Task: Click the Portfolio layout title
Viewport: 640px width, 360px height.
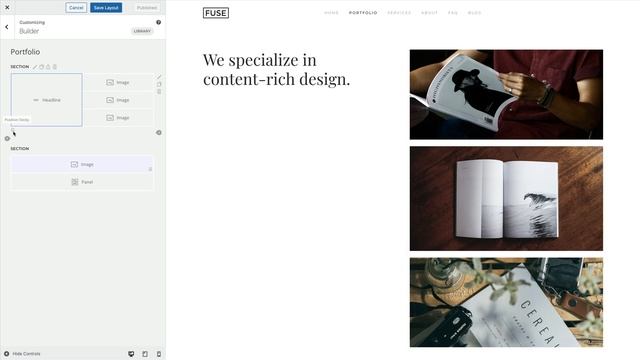Action: 25,52
